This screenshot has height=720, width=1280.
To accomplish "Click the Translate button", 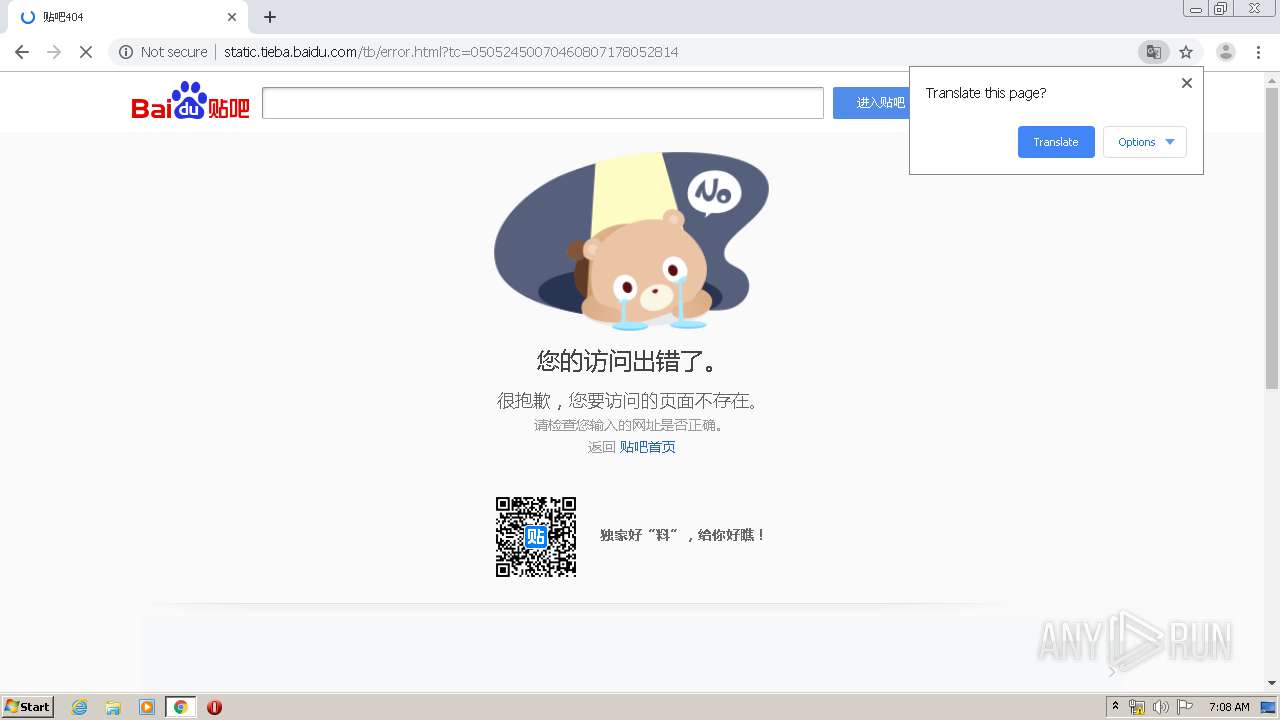I will [x=1056, y=142].
